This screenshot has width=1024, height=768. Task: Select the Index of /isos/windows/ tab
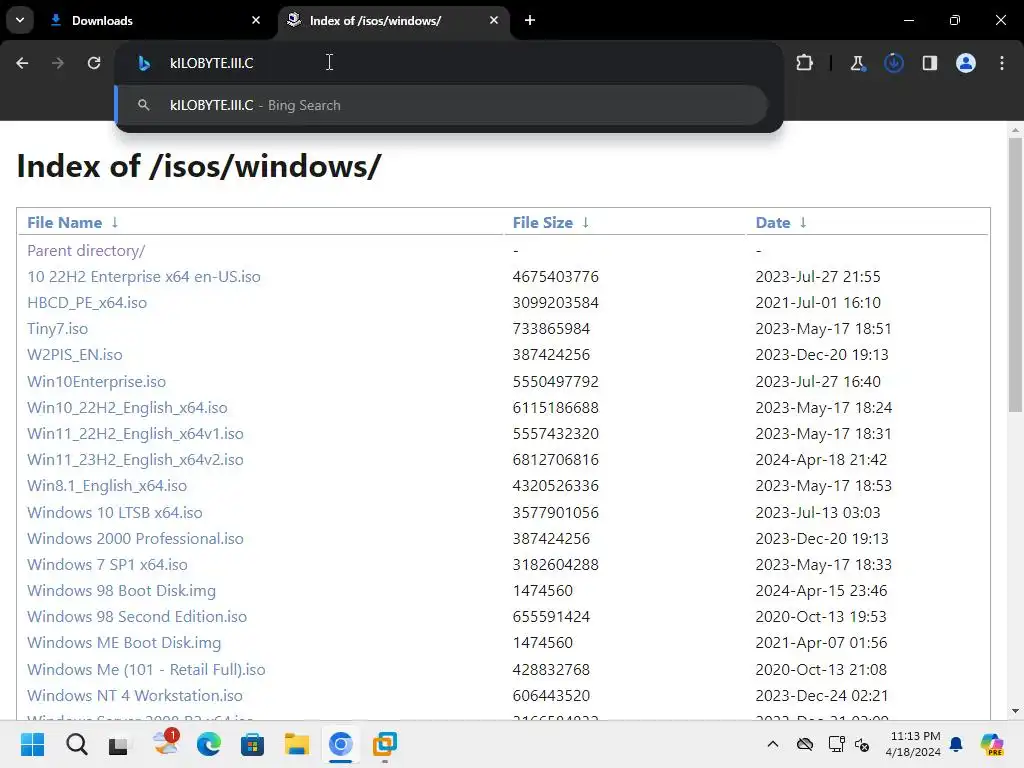point(394,20)
